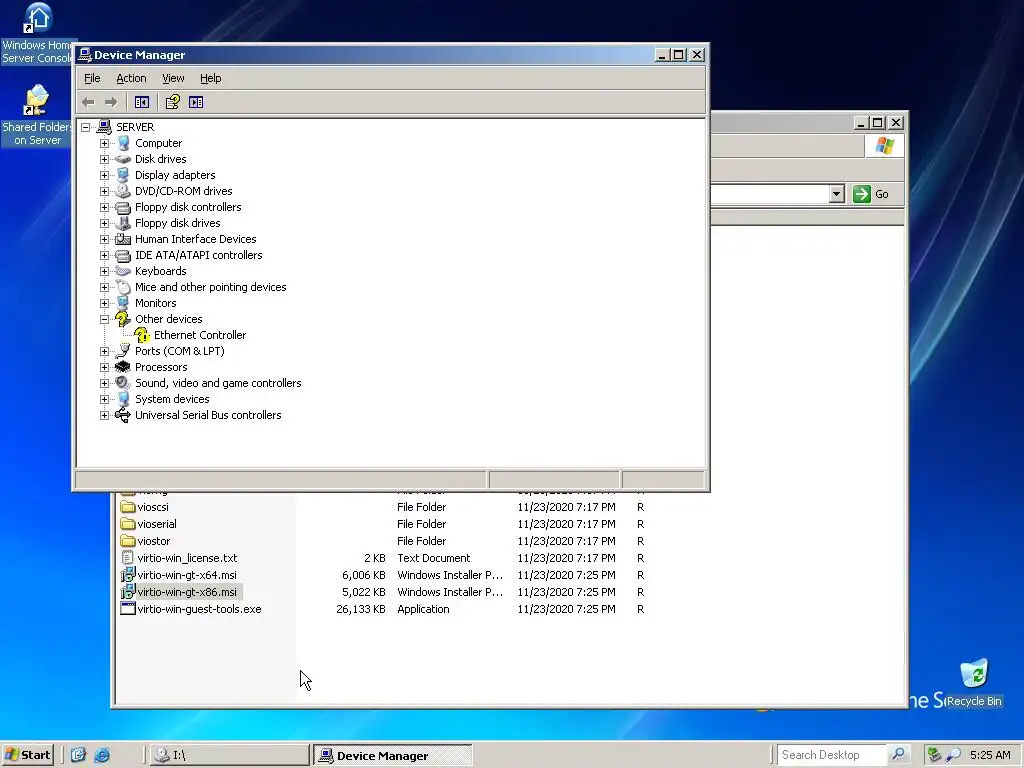Click the Text Document type cell

(434, 558)
